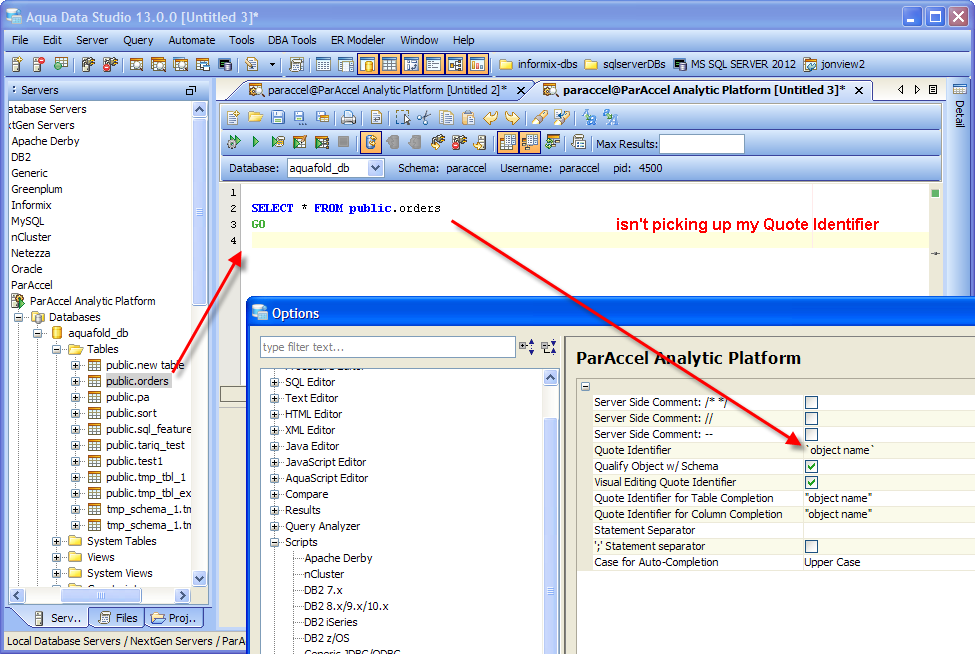Click the Execute icon with double green arrows
This screenshot has width=975, height=654.
[234, 142]
